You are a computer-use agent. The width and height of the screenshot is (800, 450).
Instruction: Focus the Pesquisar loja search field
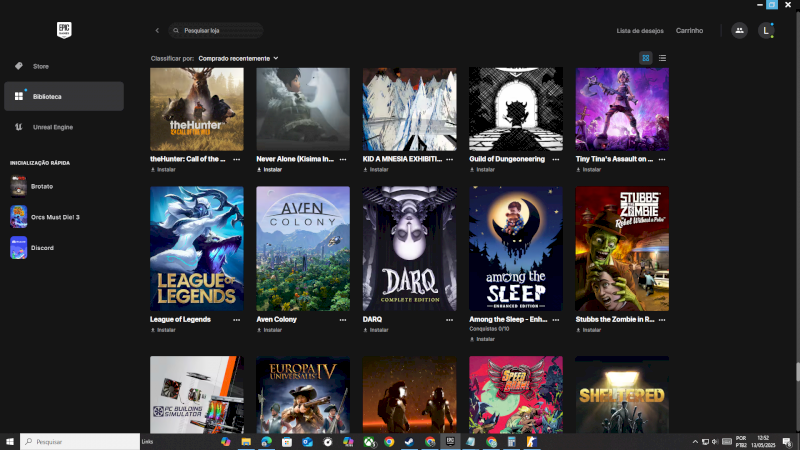[x=220, y=31]
